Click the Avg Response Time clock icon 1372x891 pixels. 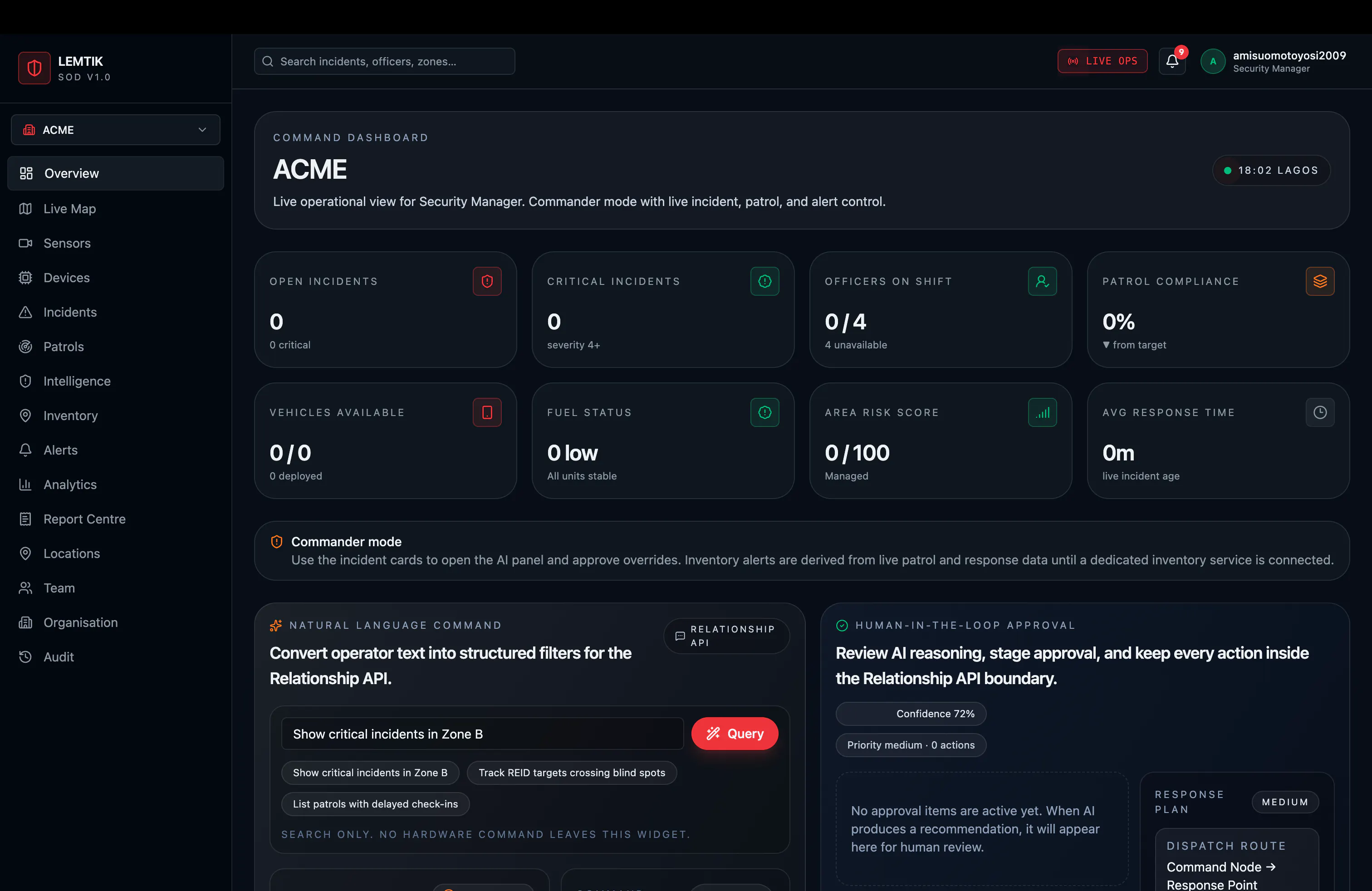pos(1320,413)
